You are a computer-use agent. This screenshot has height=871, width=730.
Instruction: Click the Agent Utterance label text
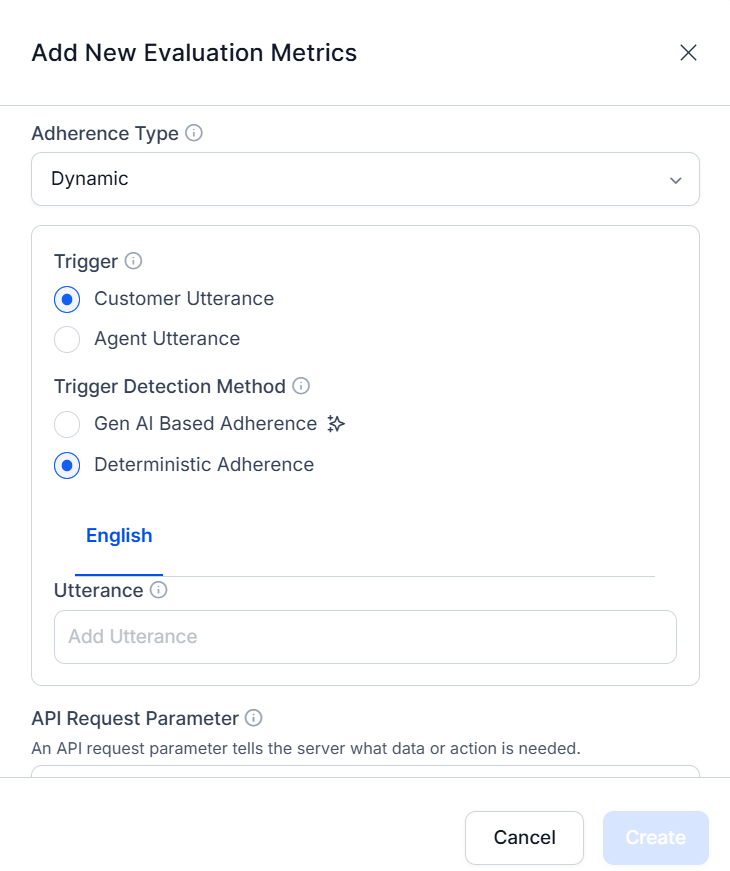click(x=167, y=339)
